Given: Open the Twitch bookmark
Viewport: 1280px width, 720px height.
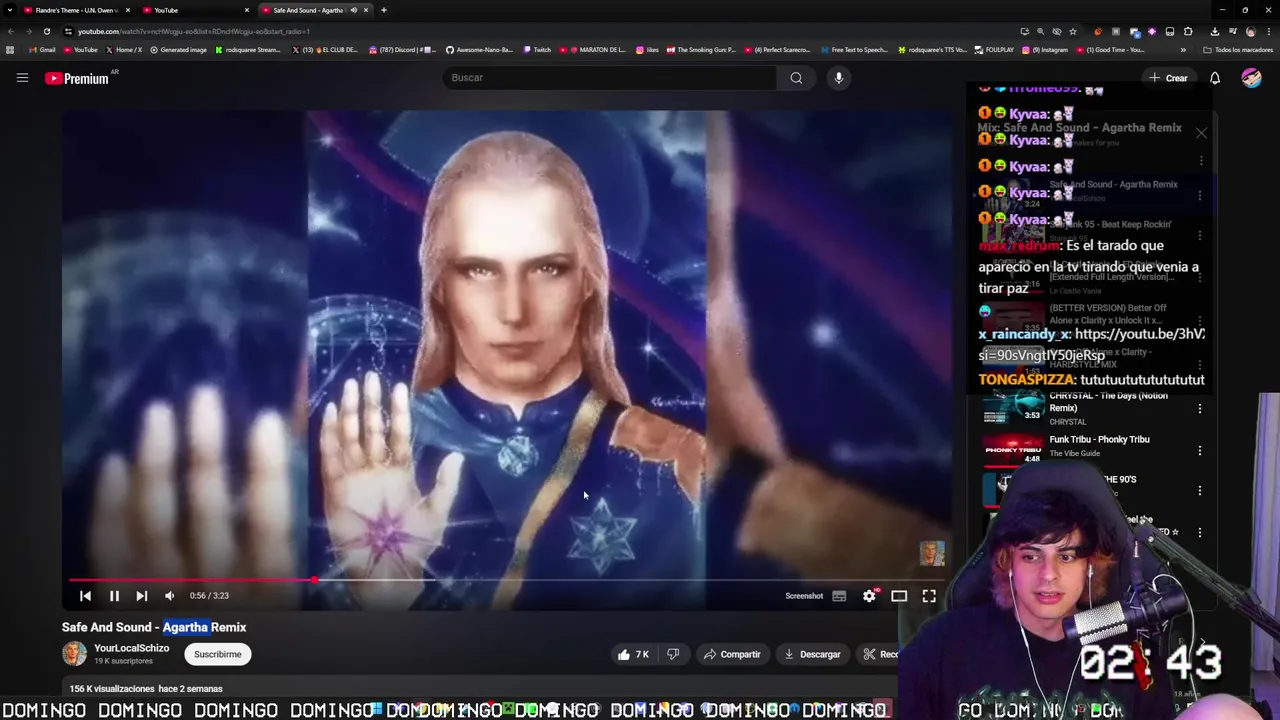Looking at the screenshot, I should click(x=537, y=50).
